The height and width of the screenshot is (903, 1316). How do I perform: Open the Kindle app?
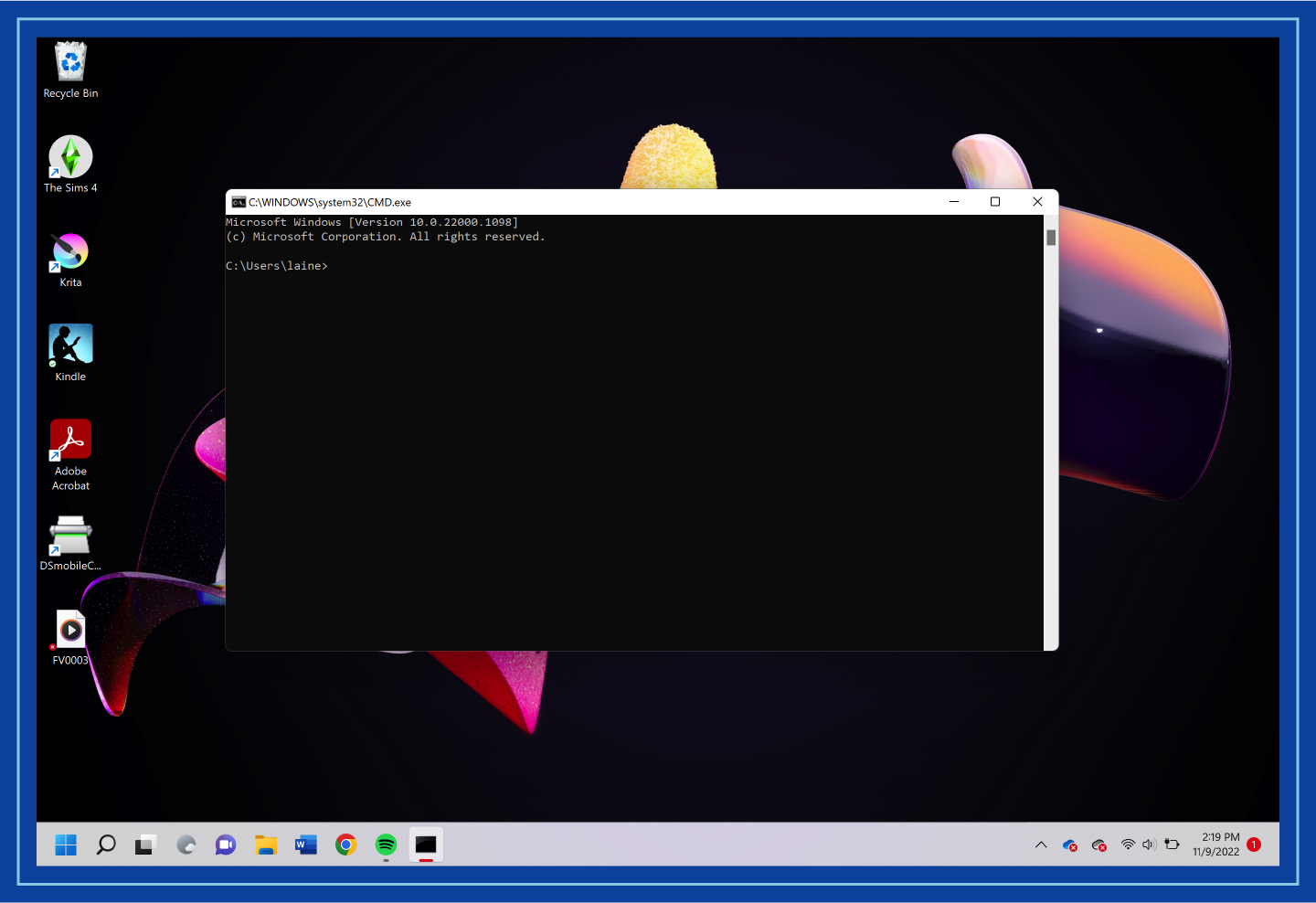coord(69,346)
